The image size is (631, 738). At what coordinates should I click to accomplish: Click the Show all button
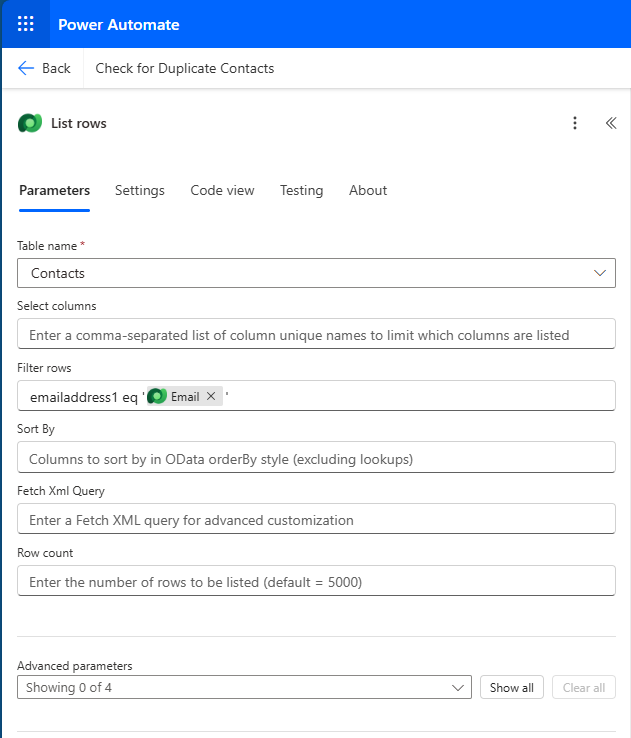(512, 688)
